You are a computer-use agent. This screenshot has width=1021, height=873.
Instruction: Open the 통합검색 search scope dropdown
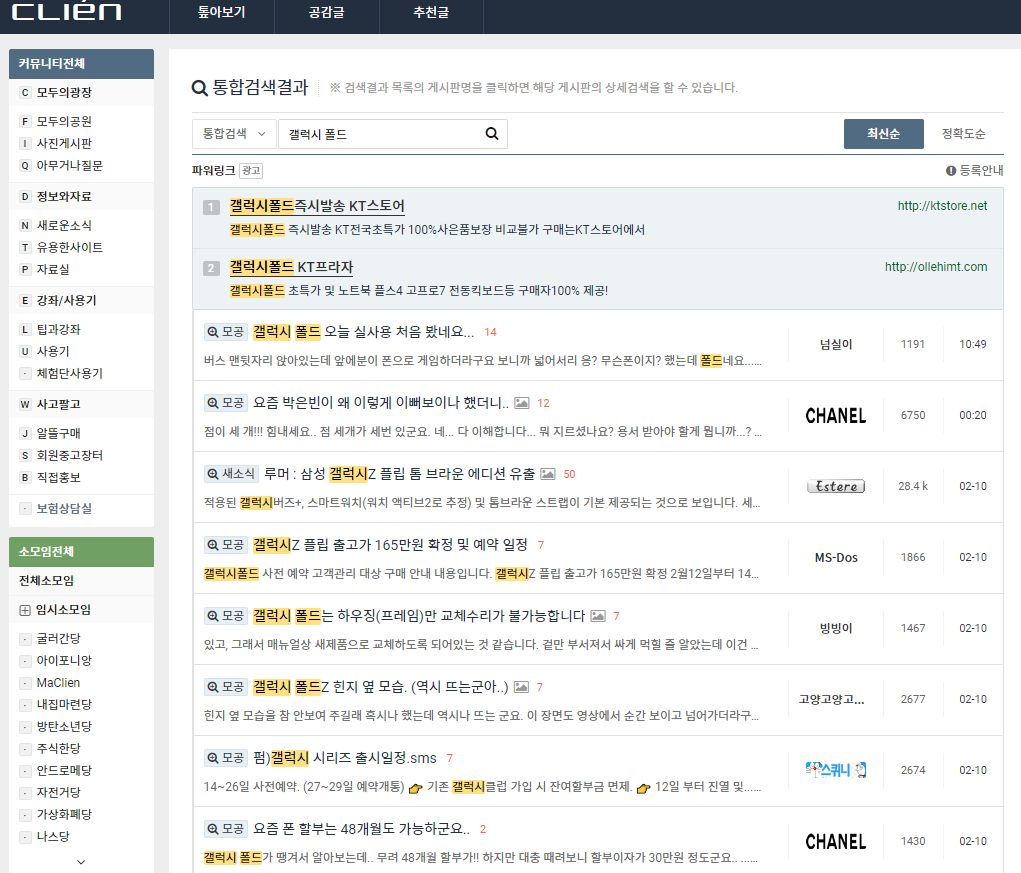click(234, 133)
